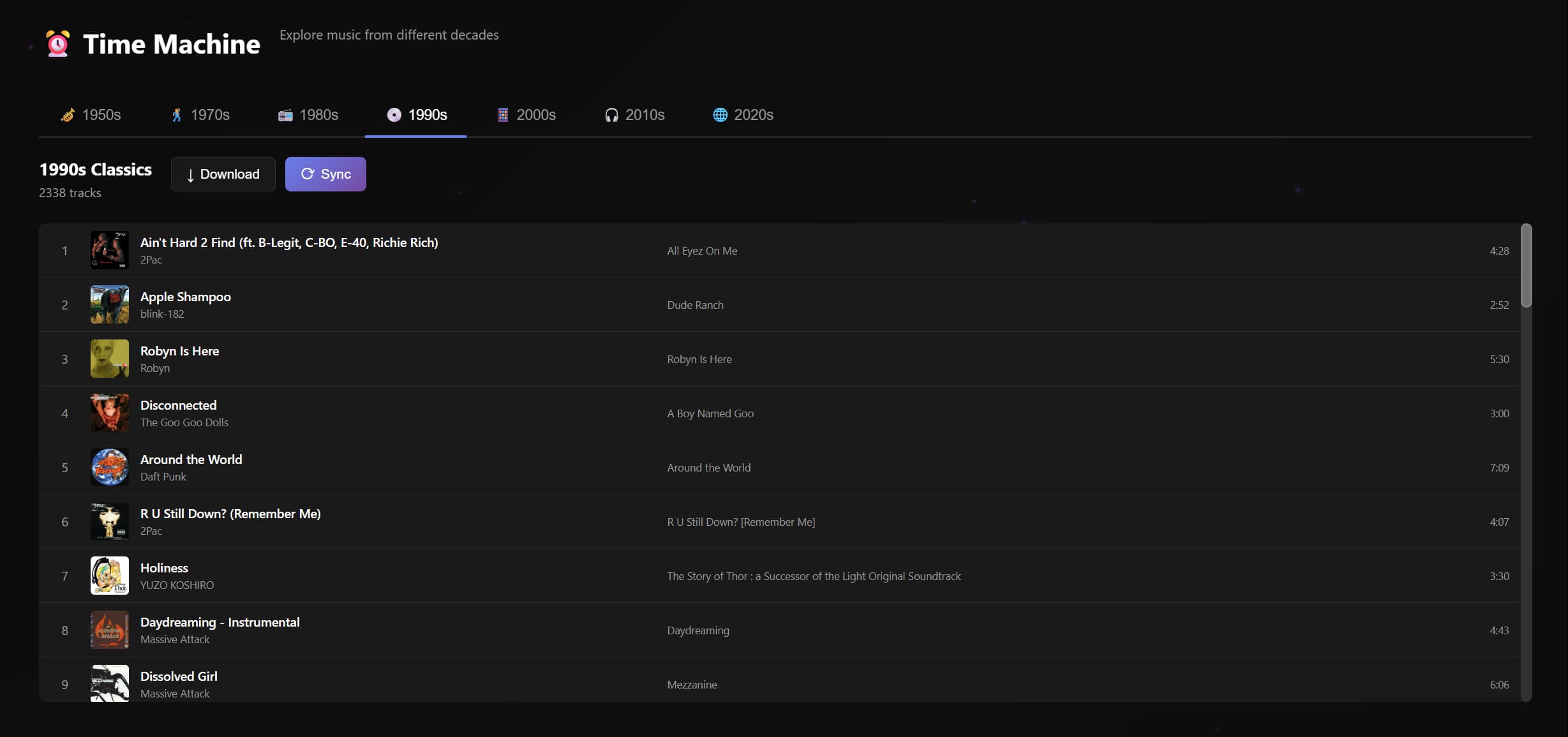
Task: Download the 1990s Classics playlist
Action: click(223, 174)
